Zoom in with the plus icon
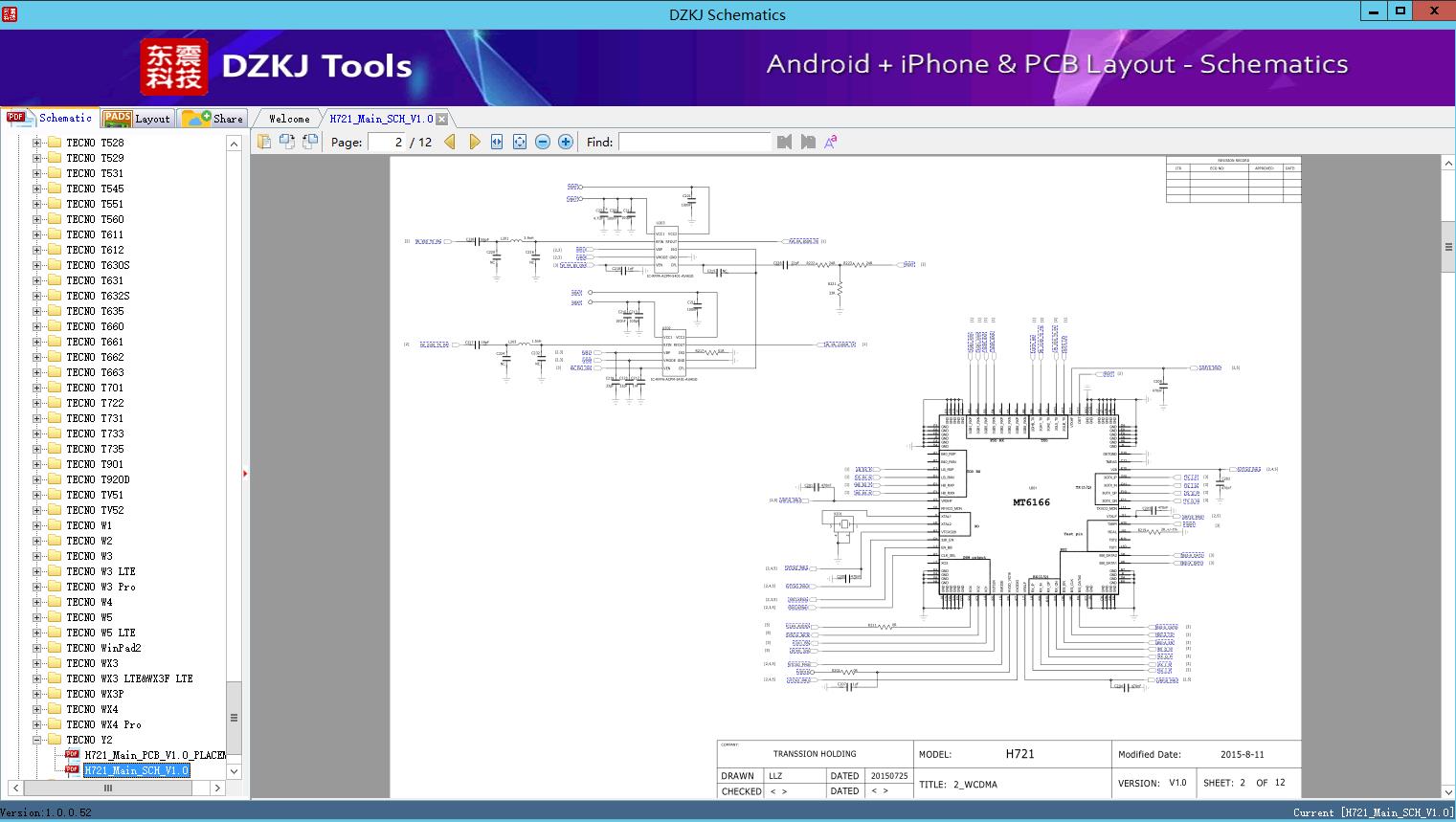Screen dimensions: 1456x822 [566, 142]
